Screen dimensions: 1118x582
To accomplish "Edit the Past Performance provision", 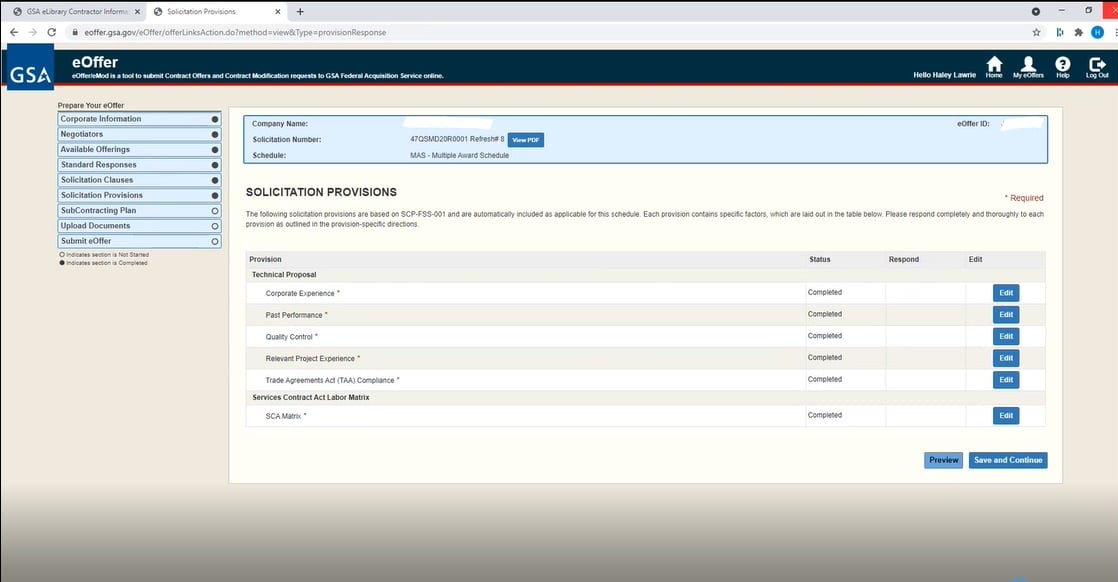I will (1005, 314).
